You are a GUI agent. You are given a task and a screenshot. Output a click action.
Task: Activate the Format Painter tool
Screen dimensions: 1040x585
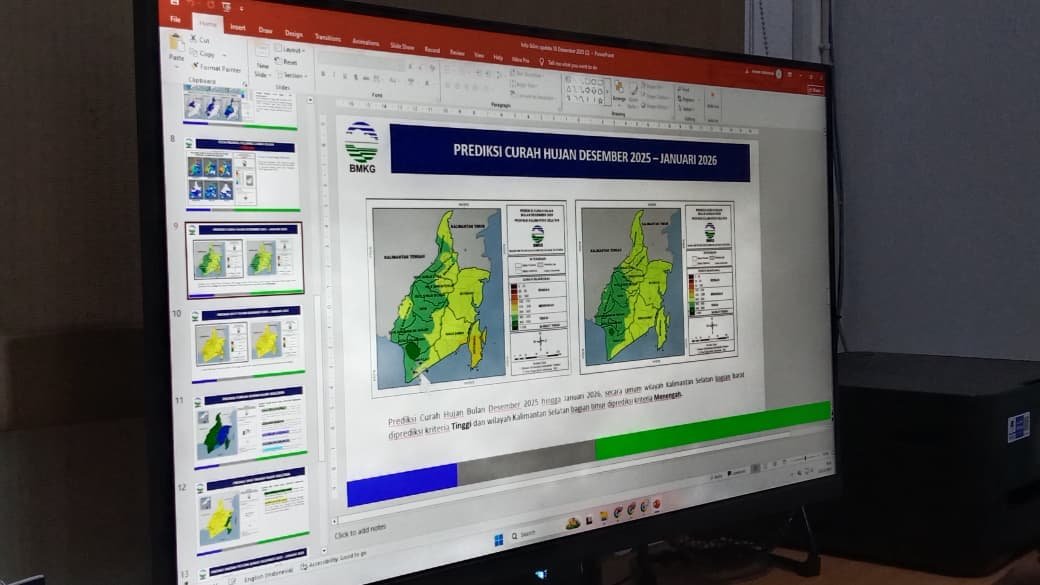216,67
